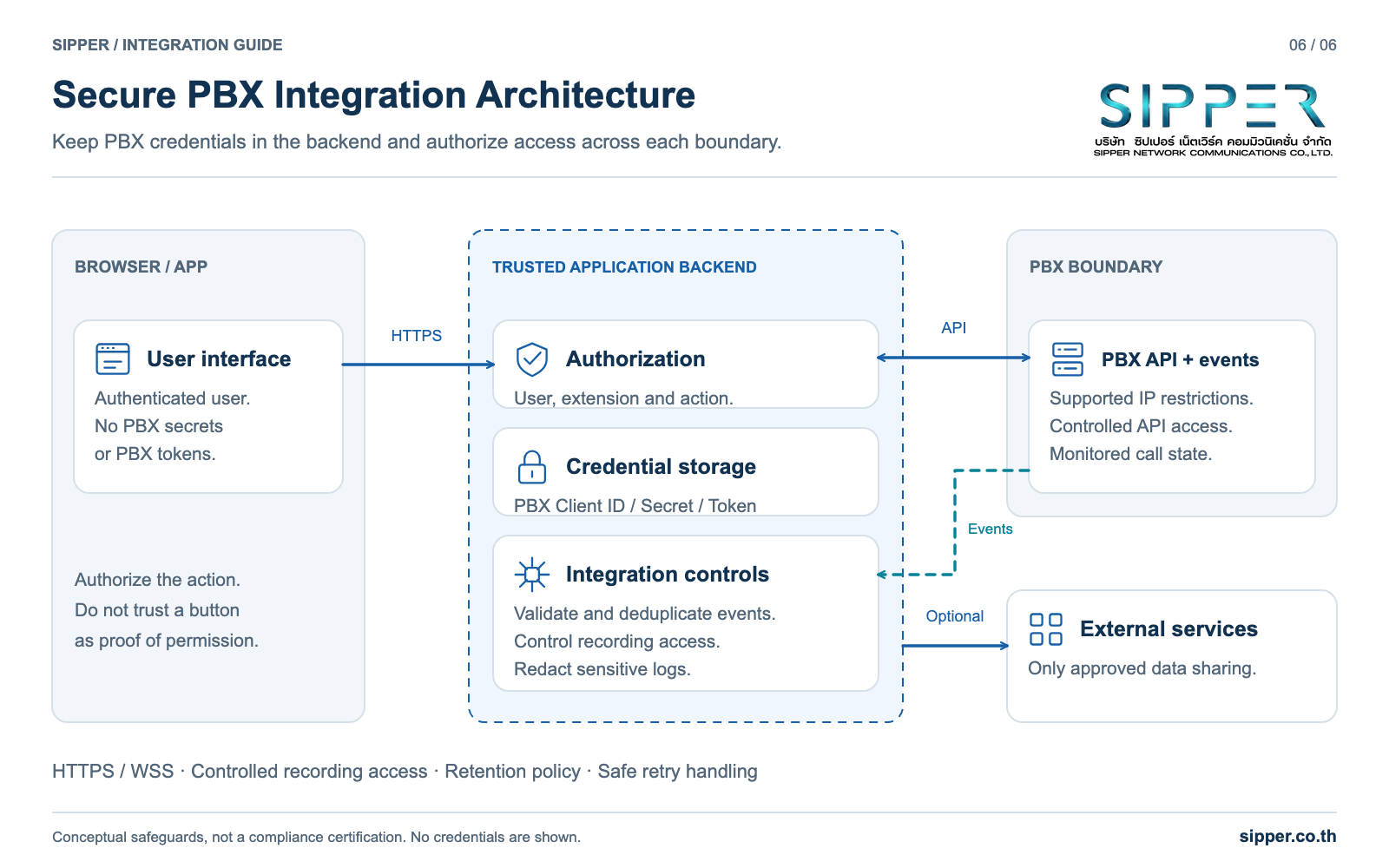Click the 'Events' dashed arrow label
Viewport: 1389px width, 868px height.
pyautogui.click(x=990, y=529)
